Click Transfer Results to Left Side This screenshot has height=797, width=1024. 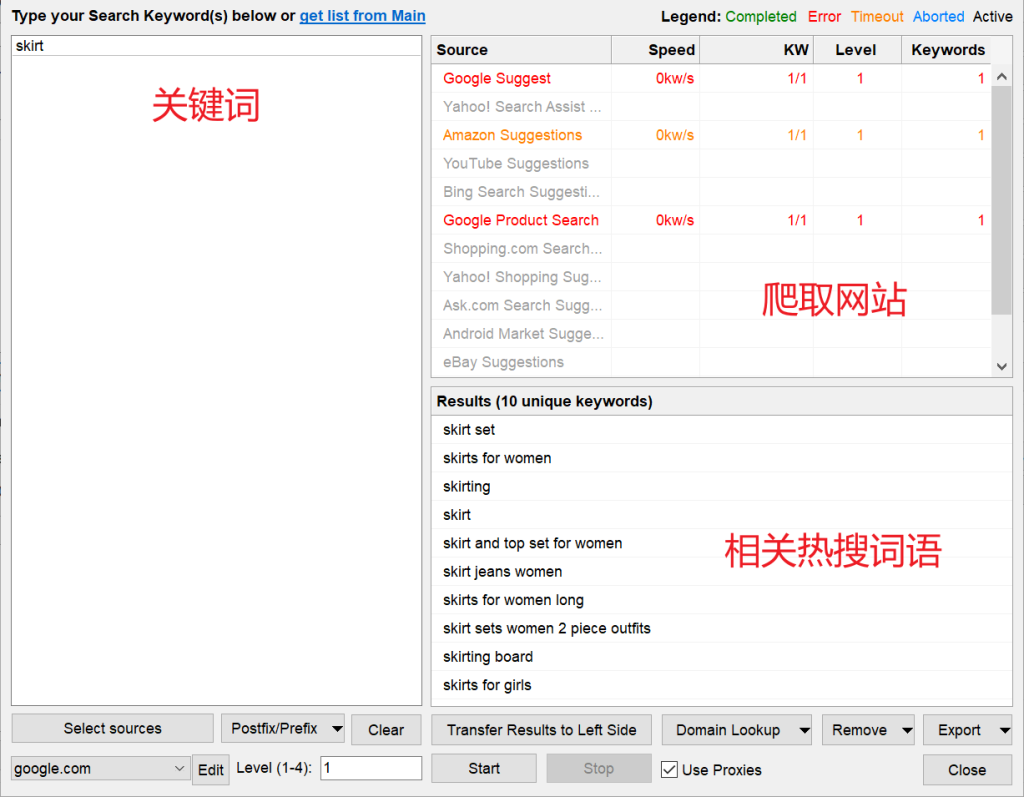(541, 730)
